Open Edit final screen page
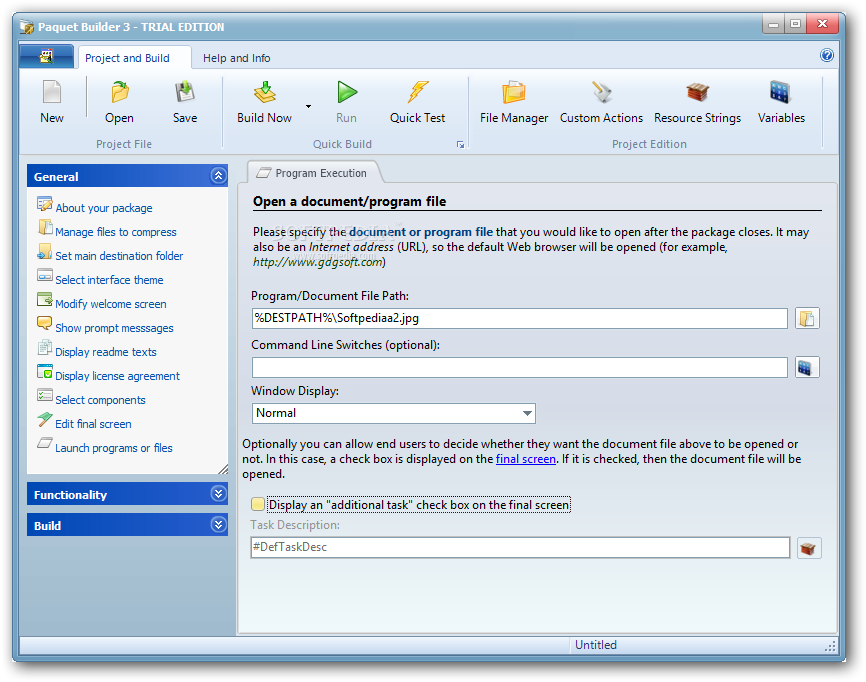The image size is (866, 682). 93,424
